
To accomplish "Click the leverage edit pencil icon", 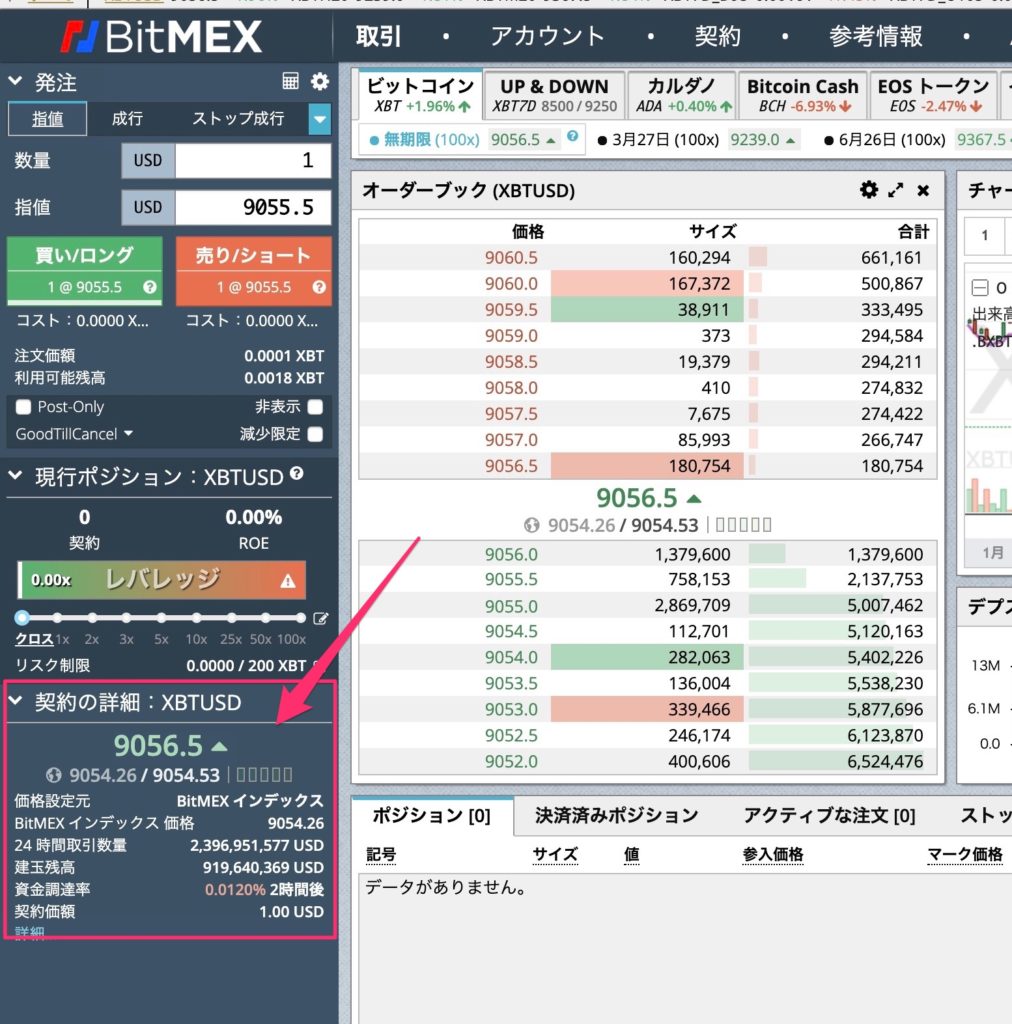I will click(x=321, y=619).
